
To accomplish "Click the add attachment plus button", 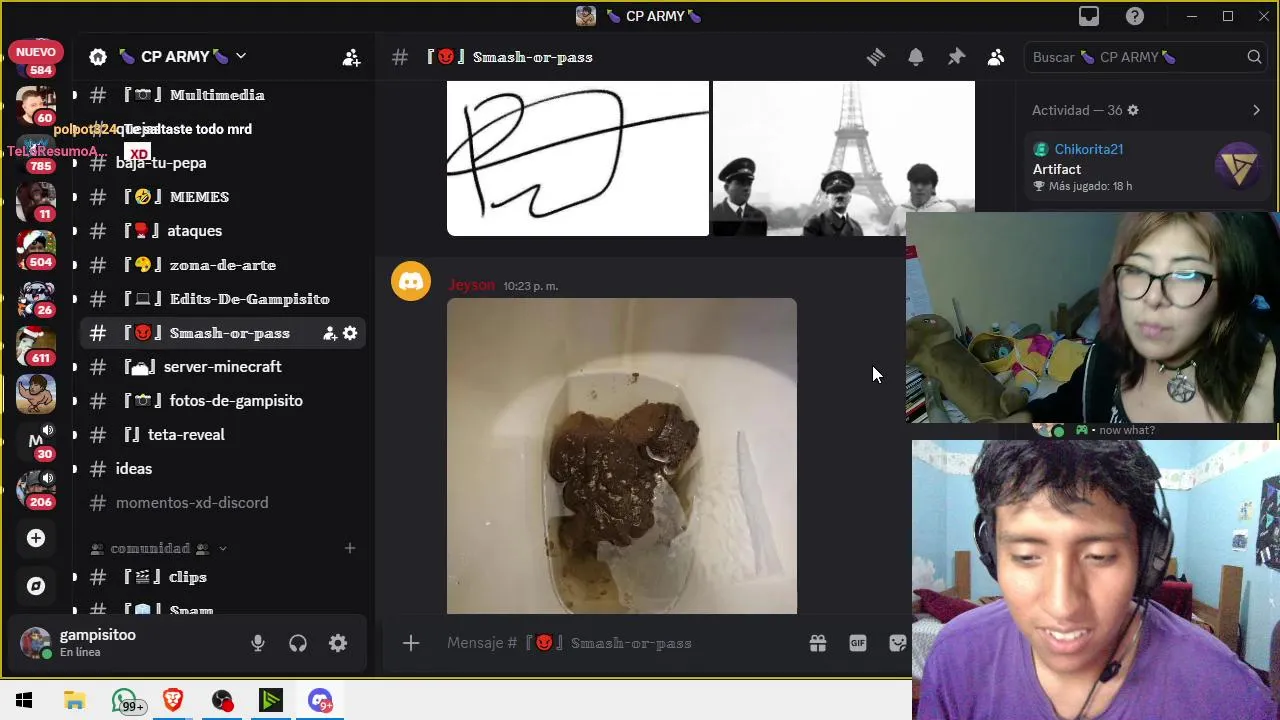I will pyautogui.click(x=411, y=643).
